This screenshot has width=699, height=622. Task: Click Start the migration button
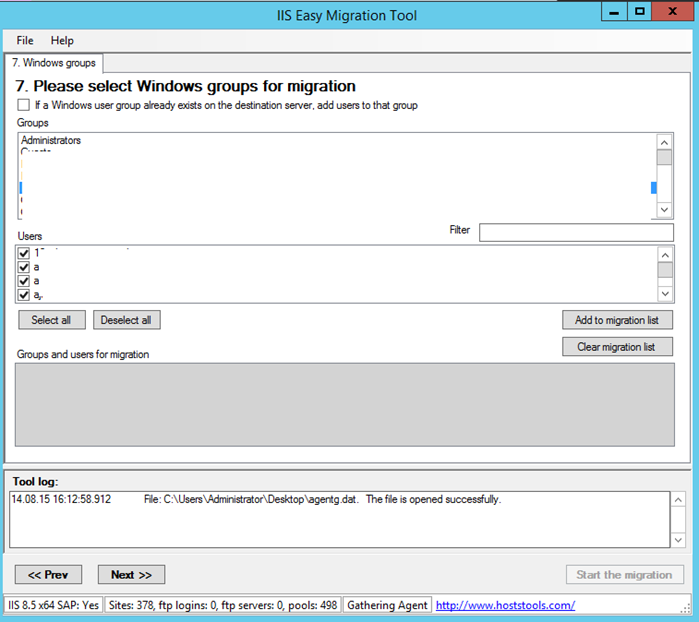[x=625, y=575]
